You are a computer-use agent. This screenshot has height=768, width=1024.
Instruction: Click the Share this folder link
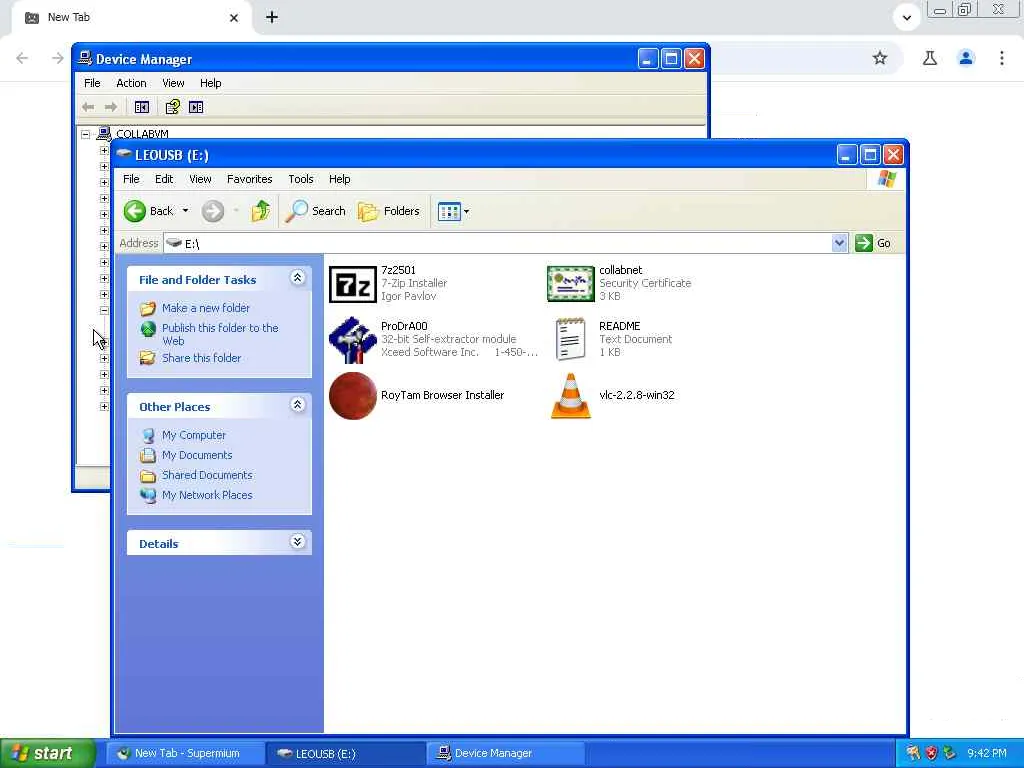point(201,358)
